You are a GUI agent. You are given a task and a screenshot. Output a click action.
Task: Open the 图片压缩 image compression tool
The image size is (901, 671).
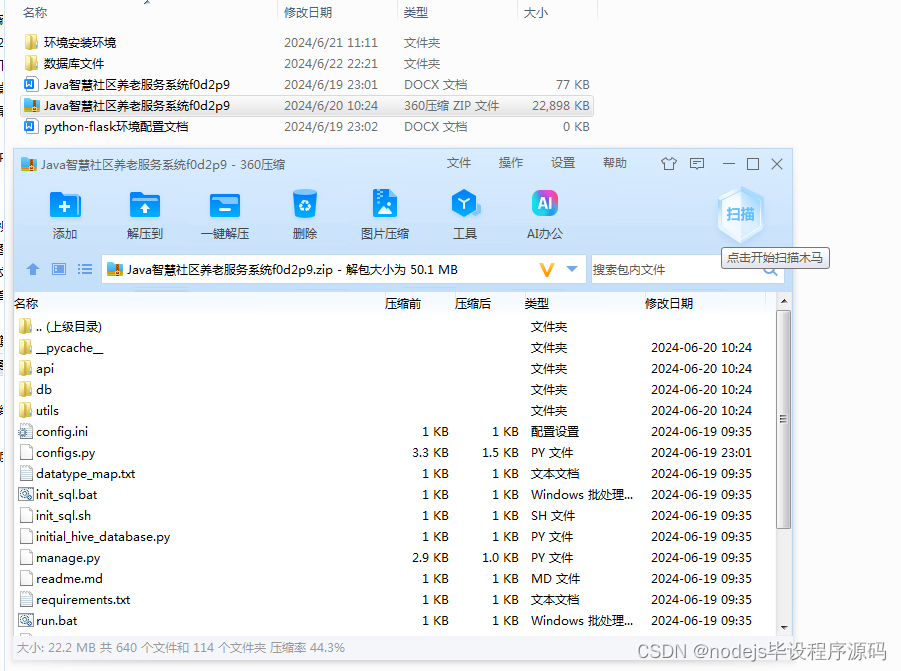[384, 210]
